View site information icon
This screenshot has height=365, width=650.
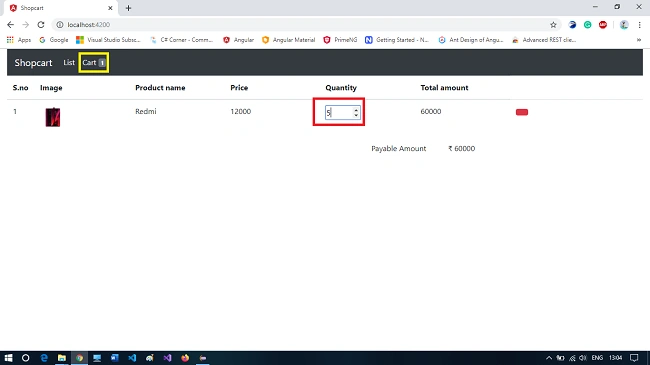[60, 25]
